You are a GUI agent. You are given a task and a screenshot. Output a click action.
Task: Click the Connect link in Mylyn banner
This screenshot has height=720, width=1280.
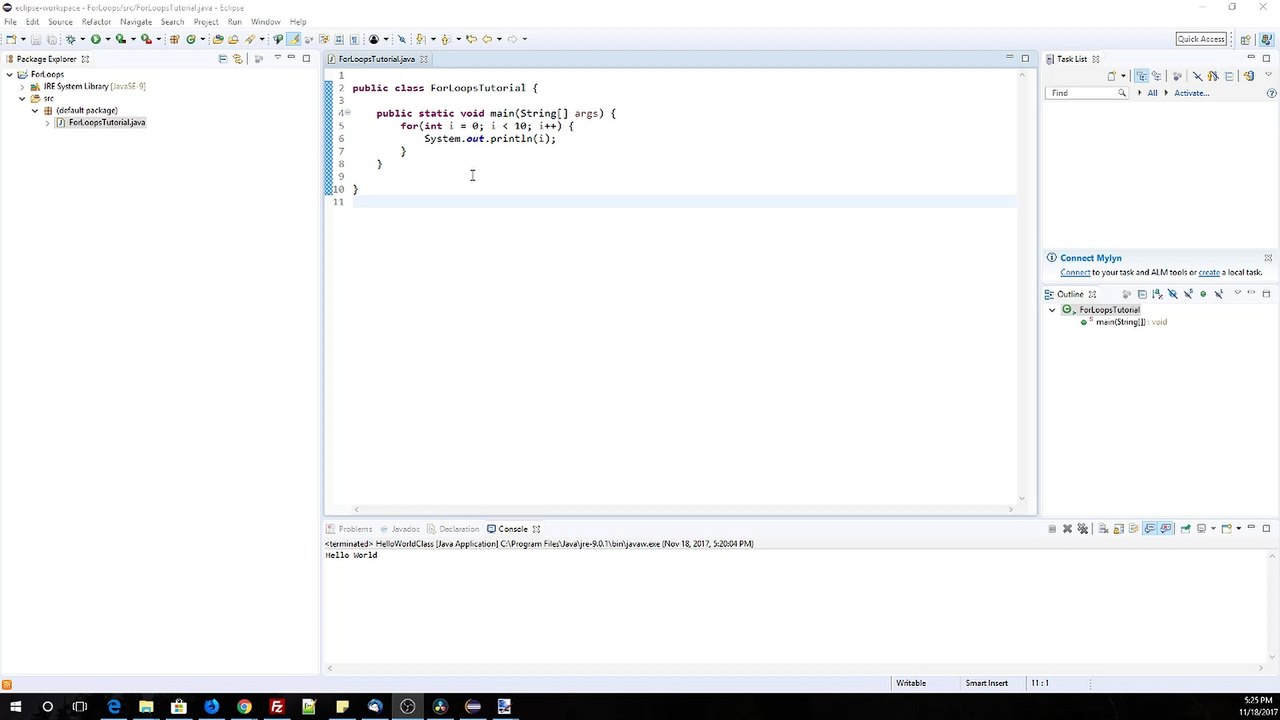pos(1075,272)
